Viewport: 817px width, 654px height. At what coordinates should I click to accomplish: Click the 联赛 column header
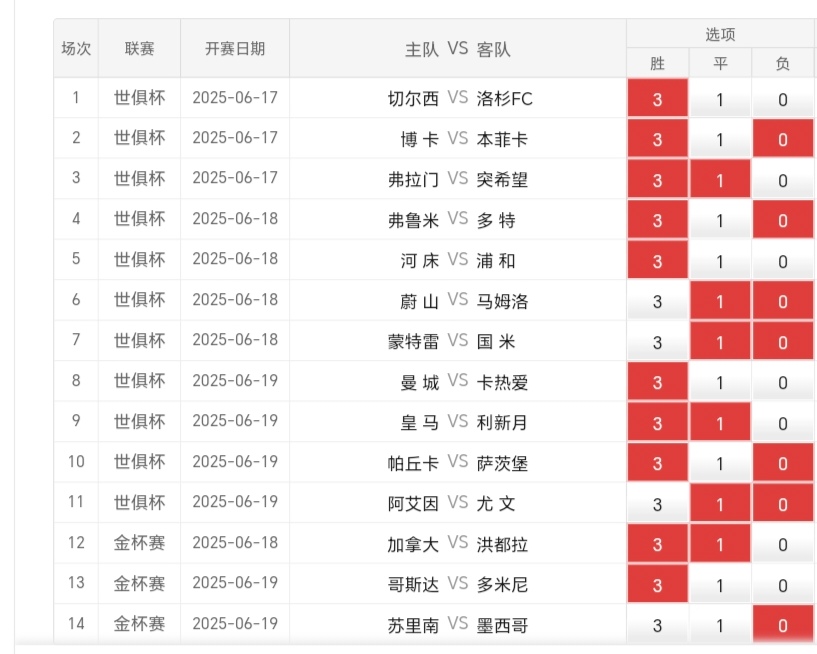[139, 48]
